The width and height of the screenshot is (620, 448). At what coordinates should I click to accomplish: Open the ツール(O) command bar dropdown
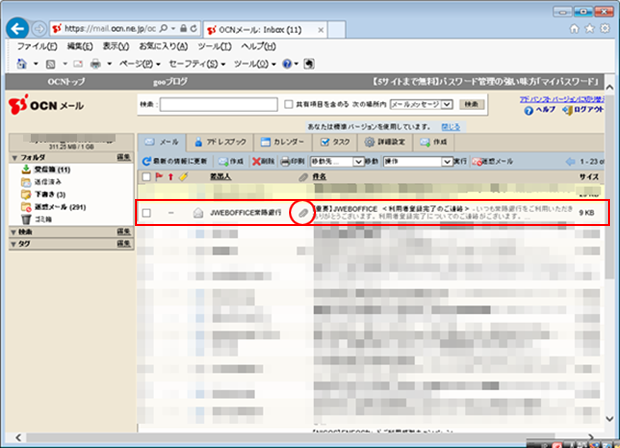[x=255, y=64]
